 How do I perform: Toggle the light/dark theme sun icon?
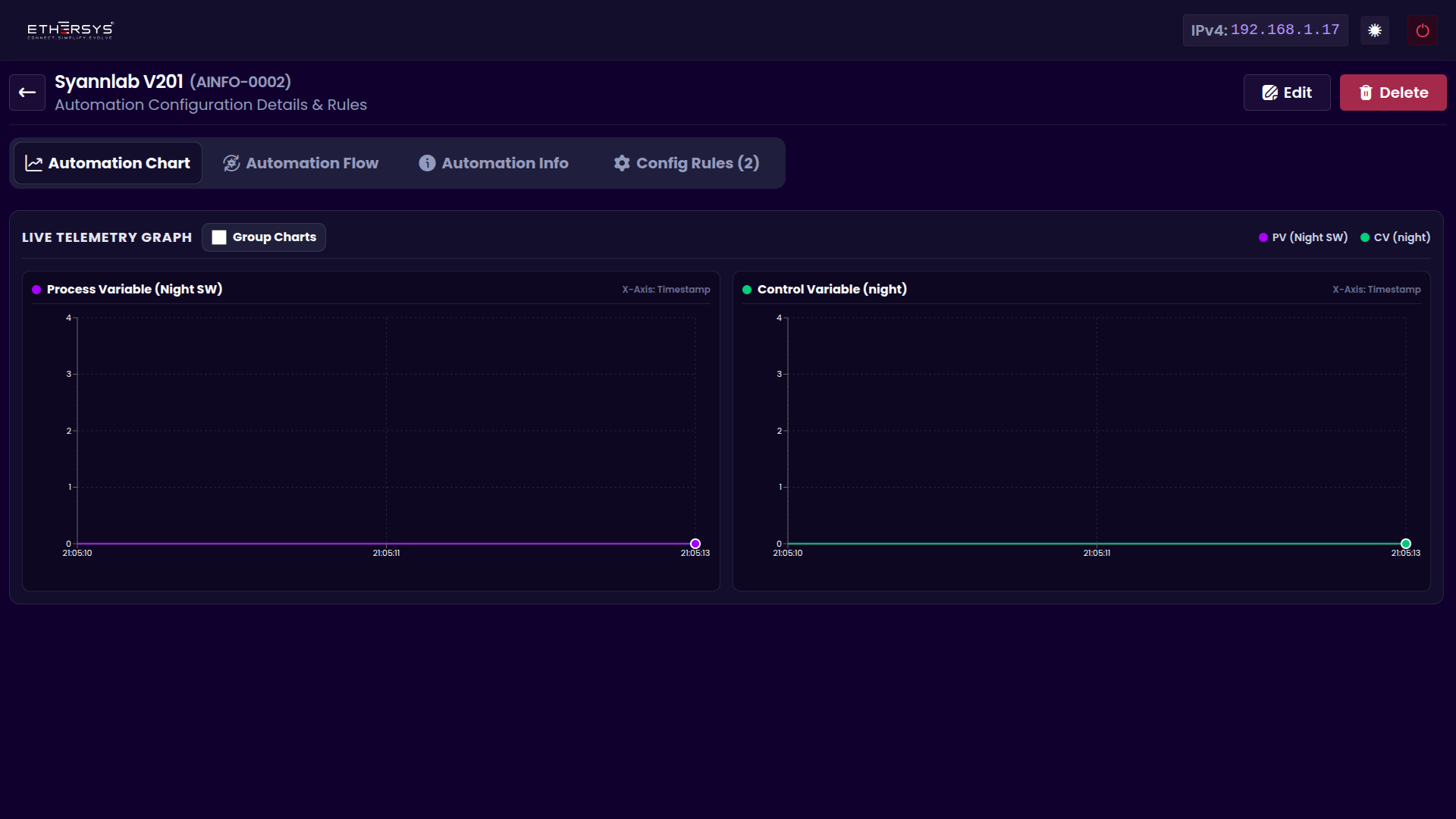[1374, 30]
